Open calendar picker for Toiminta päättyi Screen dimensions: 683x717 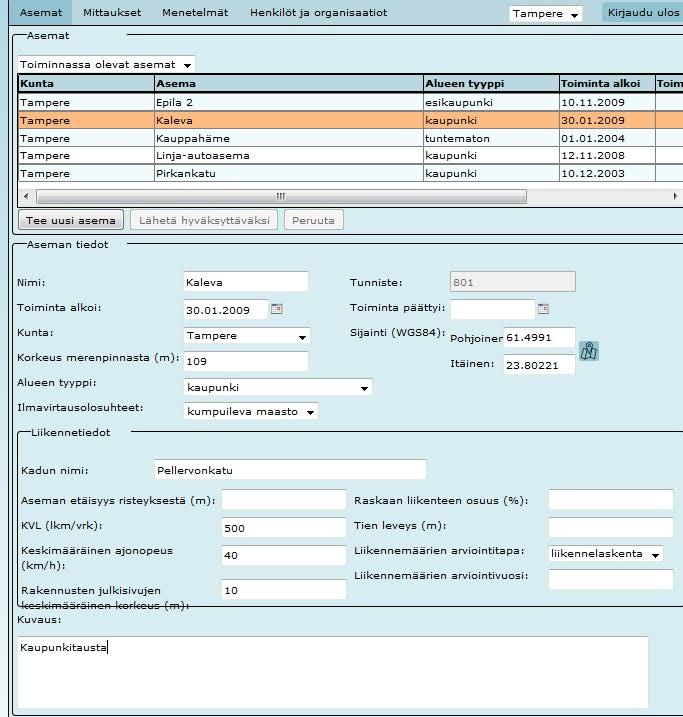[543, 309]
